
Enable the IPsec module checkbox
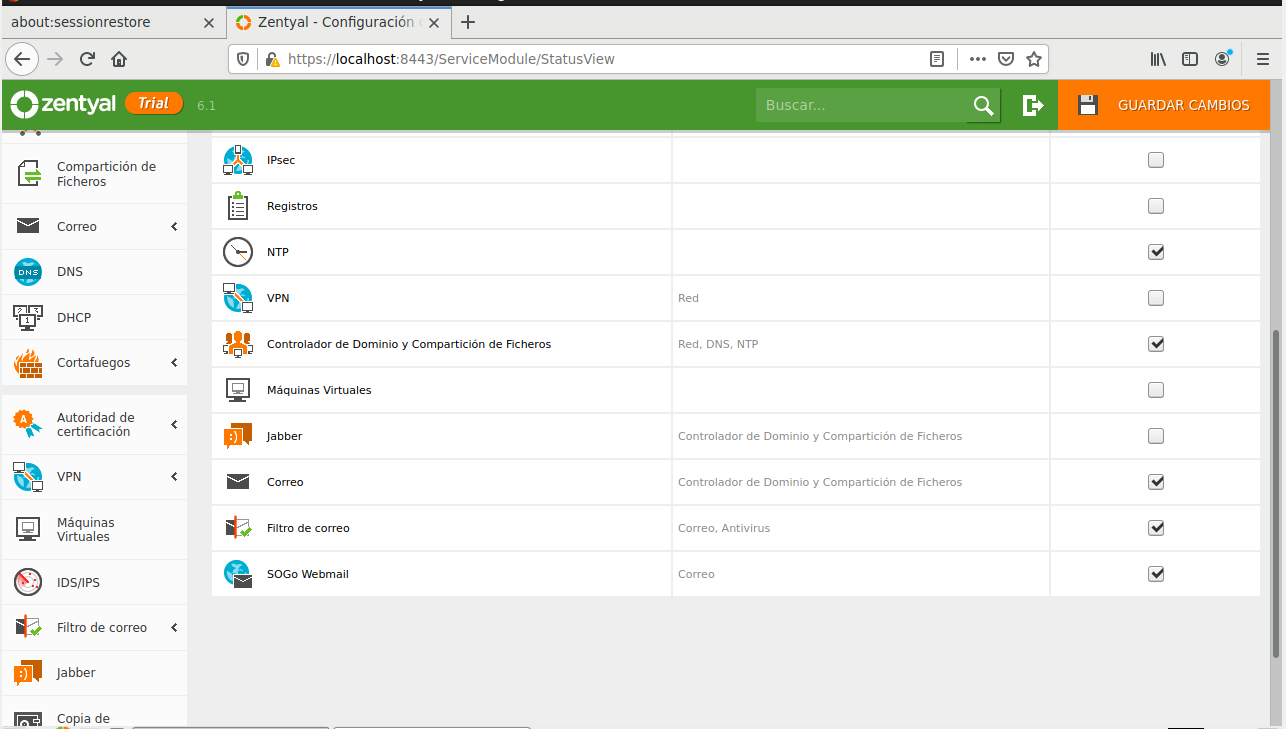(x=1156, y=160)
